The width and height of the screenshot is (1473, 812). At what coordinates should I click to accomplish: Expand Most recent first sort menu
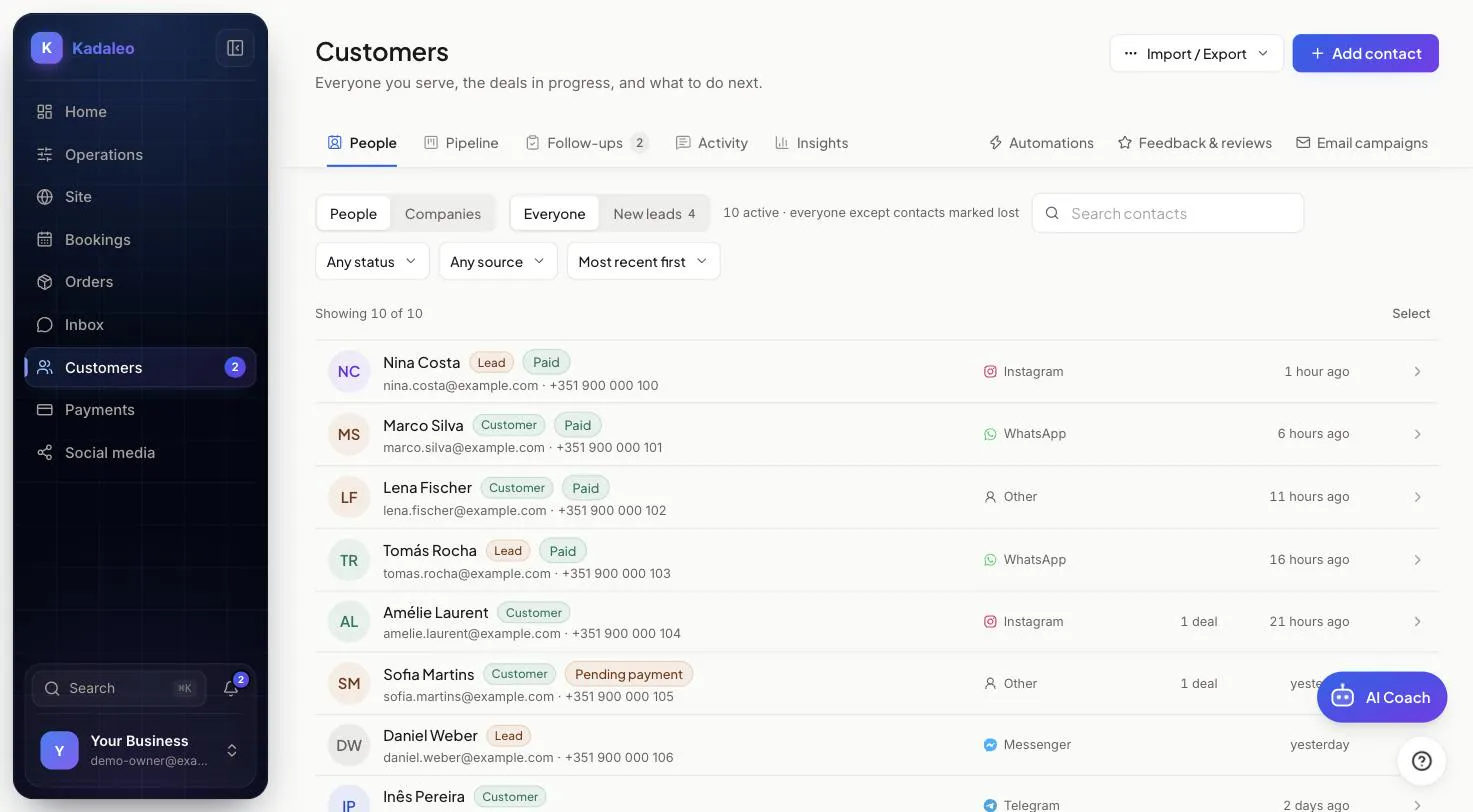643,262
